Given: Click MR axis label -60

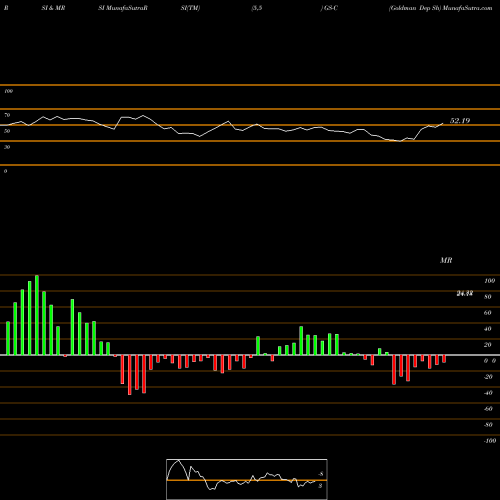Looking at the screenshot, I should click(488, 409).
